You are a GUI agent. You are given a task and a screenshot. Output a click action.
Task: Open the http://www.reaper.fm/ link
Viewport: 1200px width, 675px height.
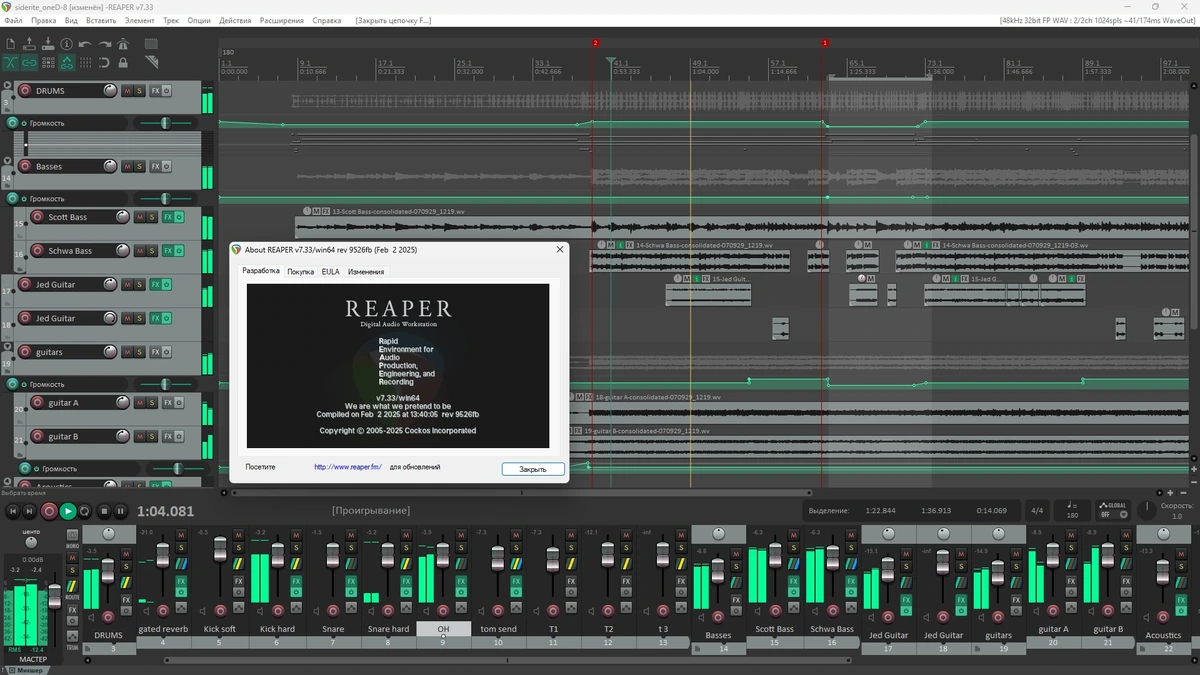point(348,467)
